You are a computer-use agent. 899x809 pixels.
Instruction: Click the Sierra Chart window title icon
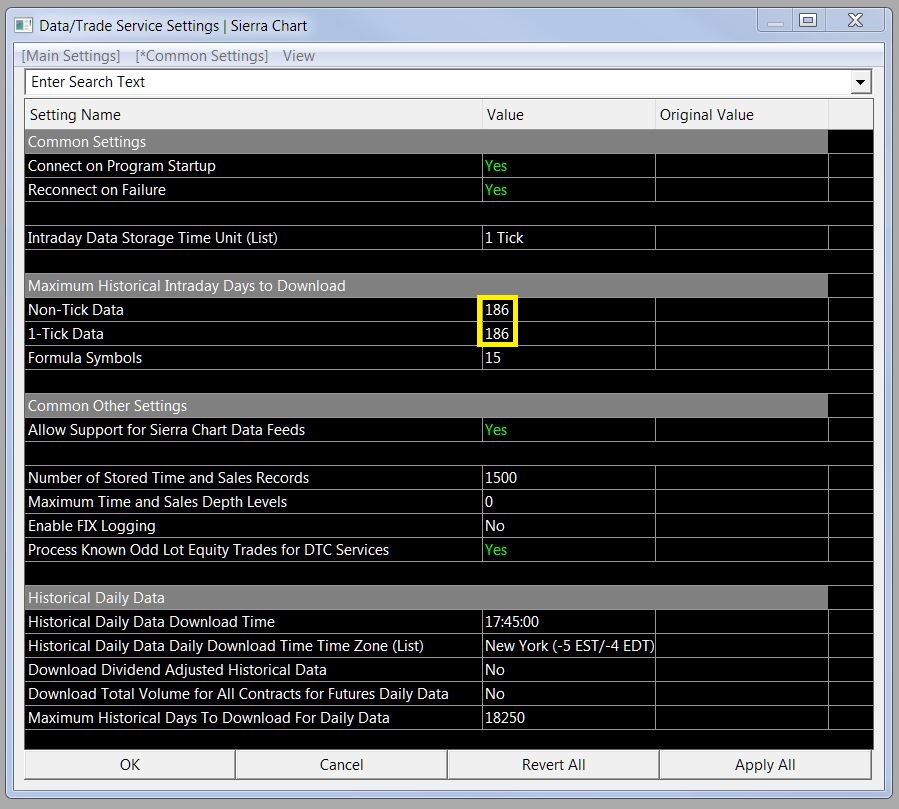point(24,26)
